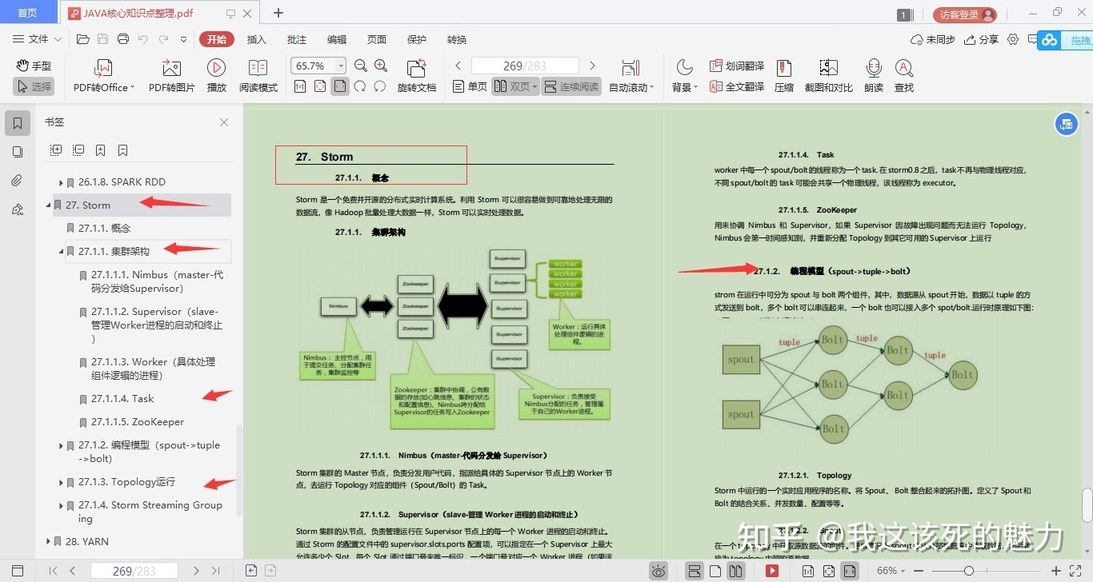This screenshot has width=1093, height=582.
Task: Click the settings gear icon near 分享
Action: click(x=1013, y=39)
